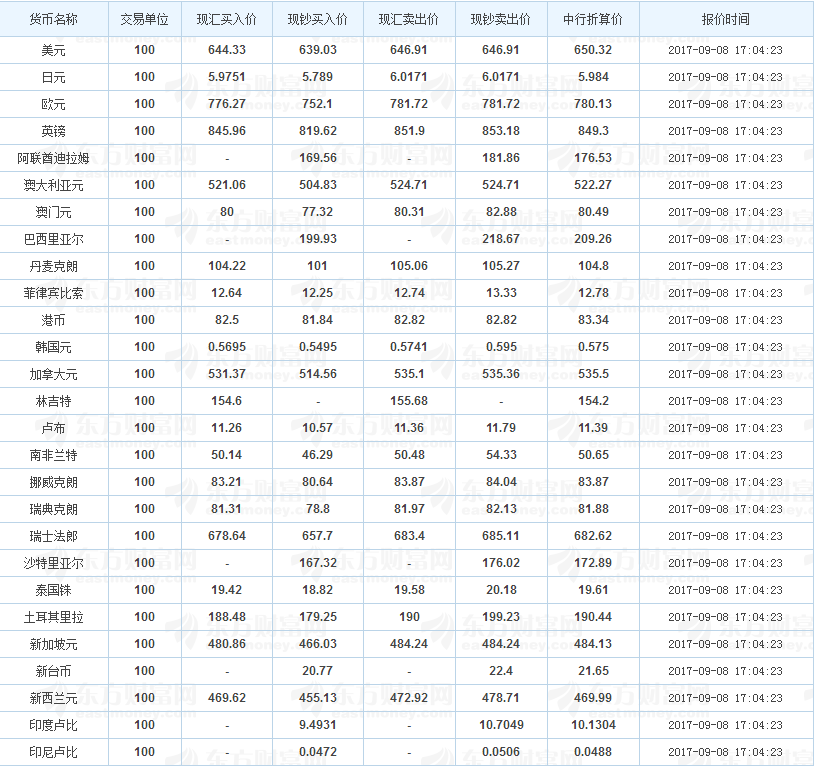
Task: Click the 报价时间 column header
Action: [x=726, y=19]
